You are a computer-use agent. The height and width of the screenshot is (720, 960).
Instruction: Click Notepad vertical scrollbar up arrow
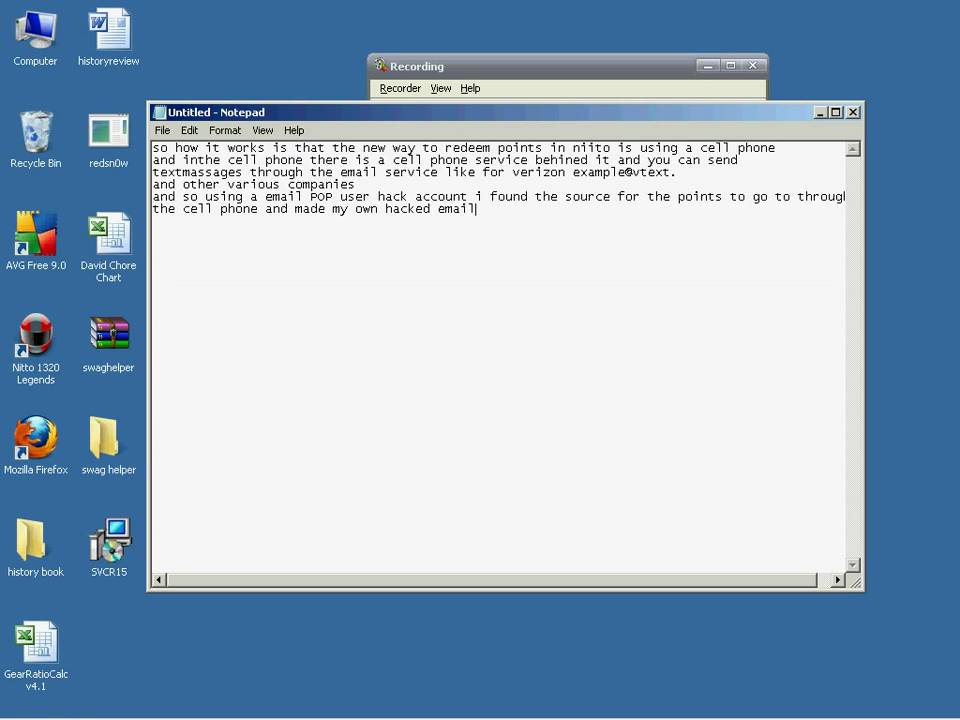click(853, 149)
